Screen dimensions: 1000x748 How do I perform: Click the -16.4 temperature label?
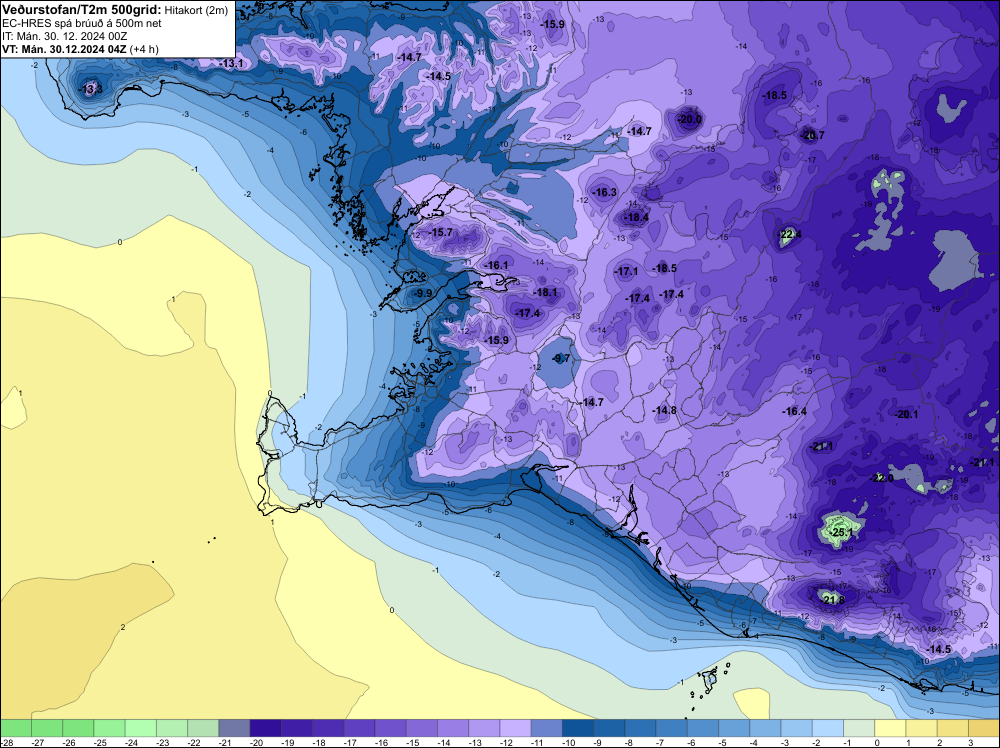[x=795, y=411]
